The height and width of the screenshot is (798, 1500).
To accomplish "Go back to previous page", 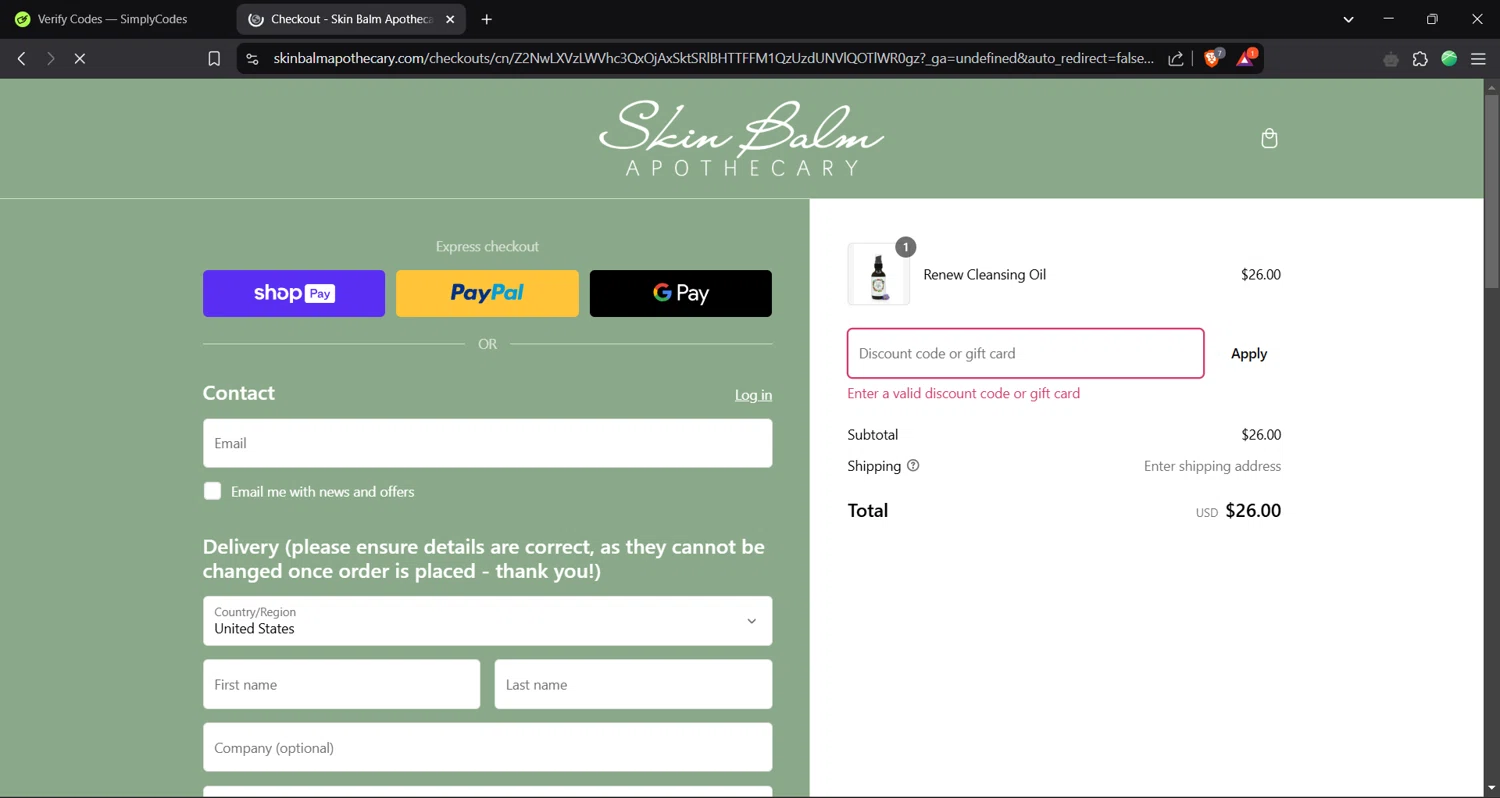I will [x=21, y=59].
